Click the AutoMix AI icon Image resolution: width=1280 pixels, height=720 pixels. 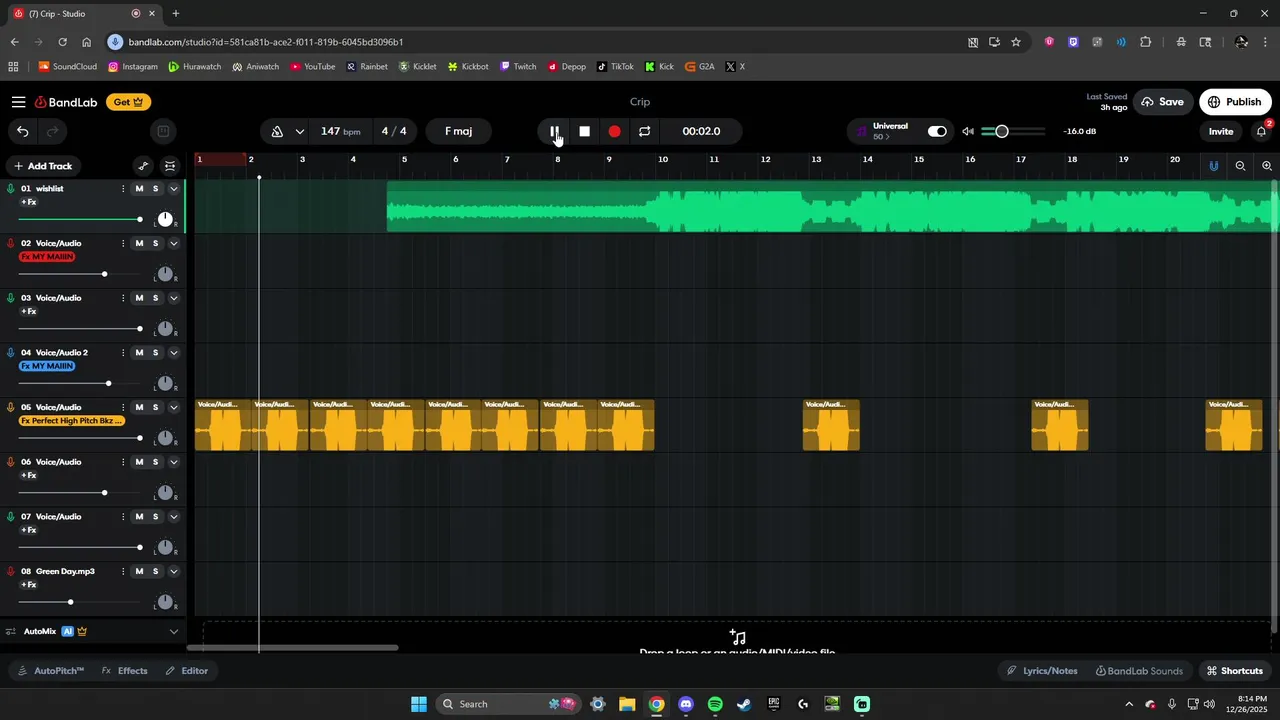point(68,631)
